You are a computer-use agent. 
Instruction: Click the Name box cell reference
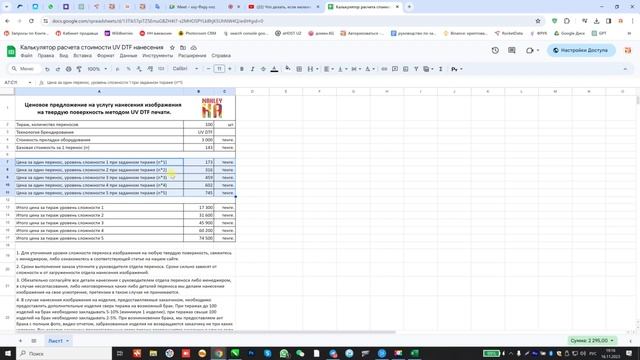pyautogui.click(x=17, y=82)
